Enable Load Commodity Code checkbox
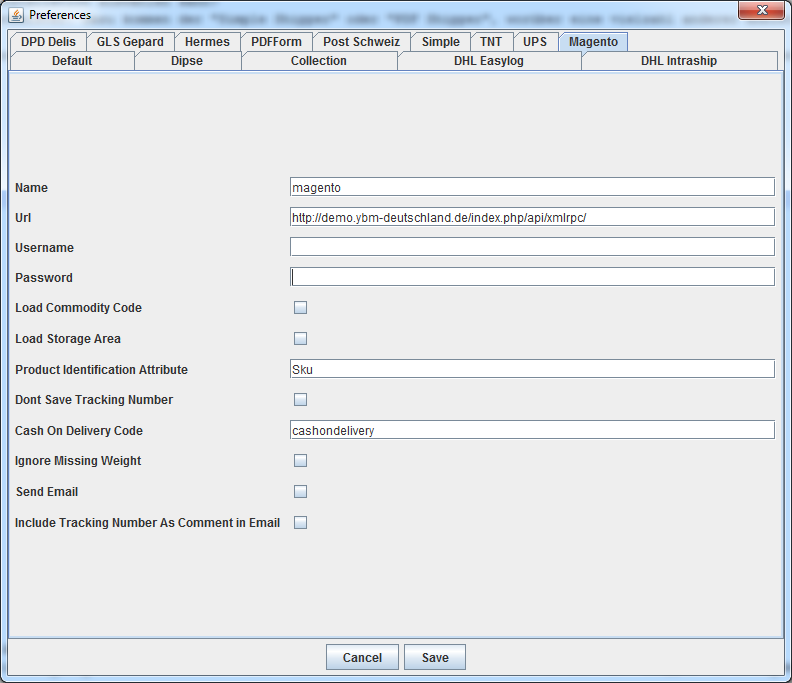Viewport: 792px width, 683px height. (301, 308)
